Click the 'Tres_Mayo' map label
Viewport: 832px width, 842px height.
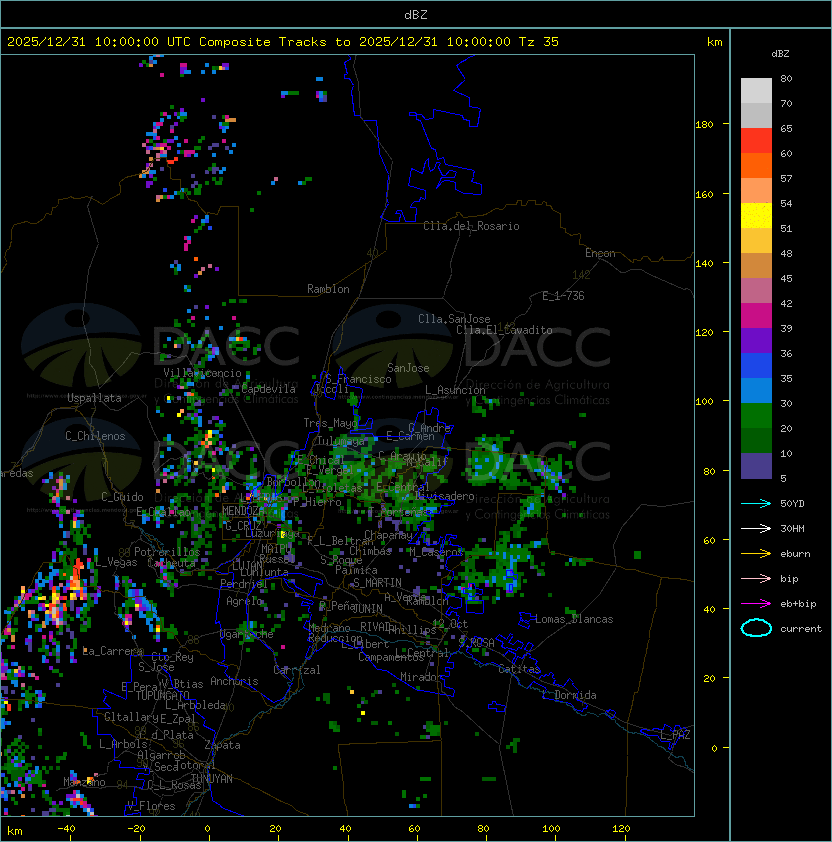tap(330, 423)
